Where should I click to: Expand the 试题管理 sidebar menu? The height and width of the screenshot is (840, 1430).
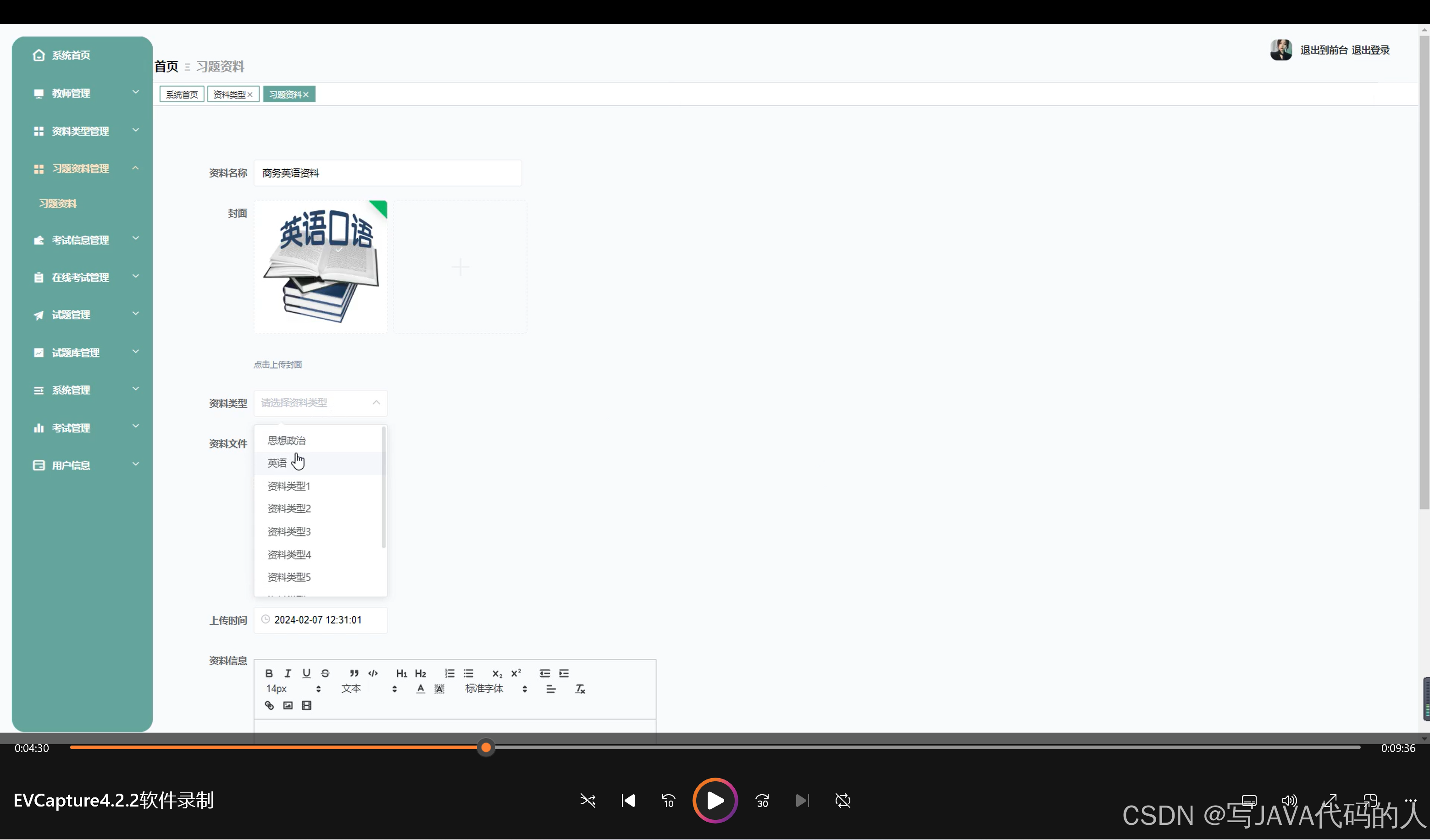[x=82, y=315]
